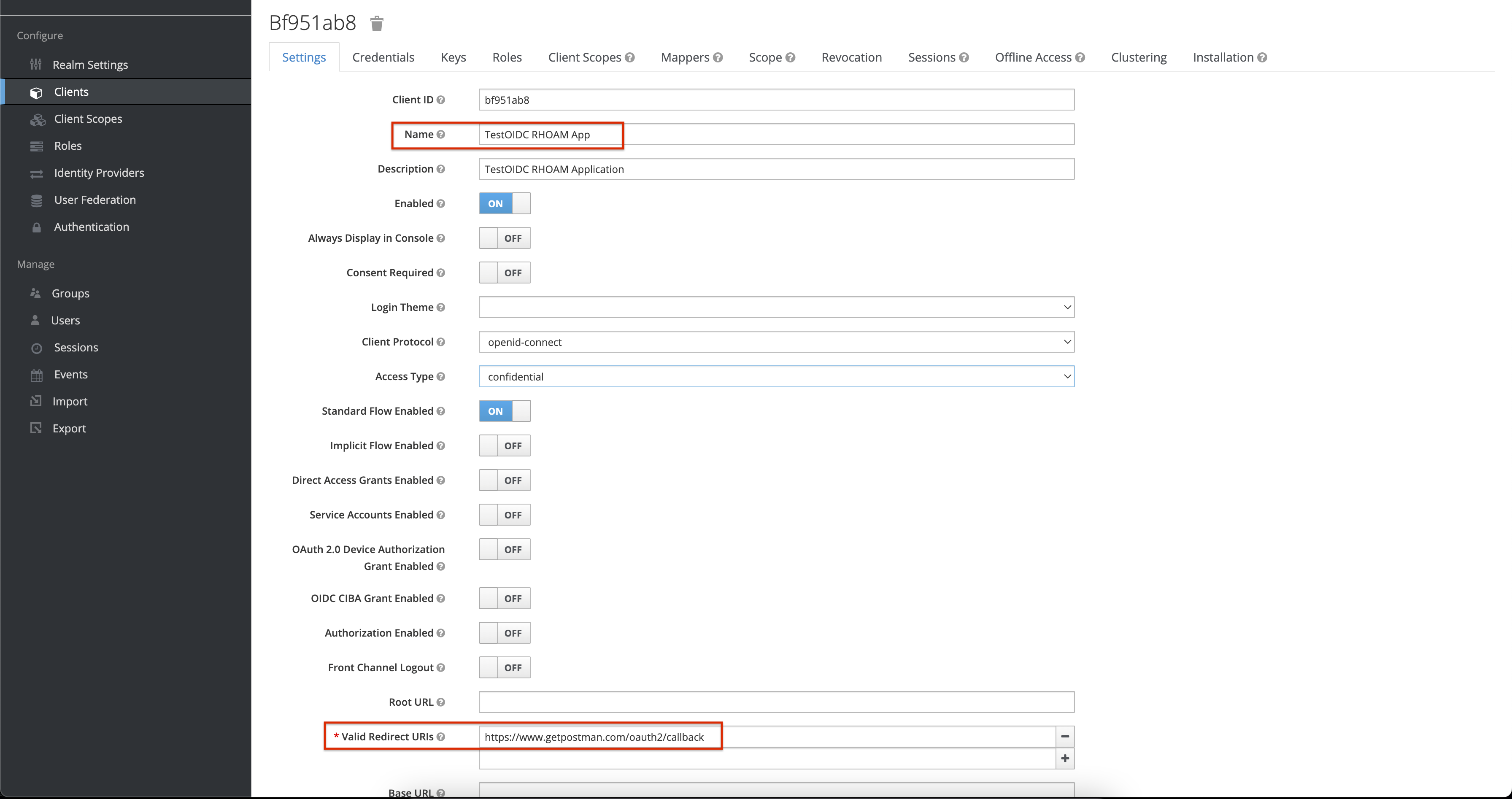Click help icon on Client Scopes tab
The width and height of the screenshot is (1512, 799).
[x=630, y=57]
